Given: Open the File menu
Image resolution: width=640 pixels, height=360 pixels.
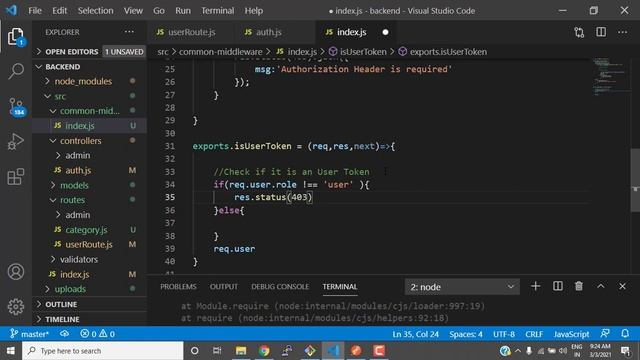Looking at the screenshot, I should (x=35, y=11).
